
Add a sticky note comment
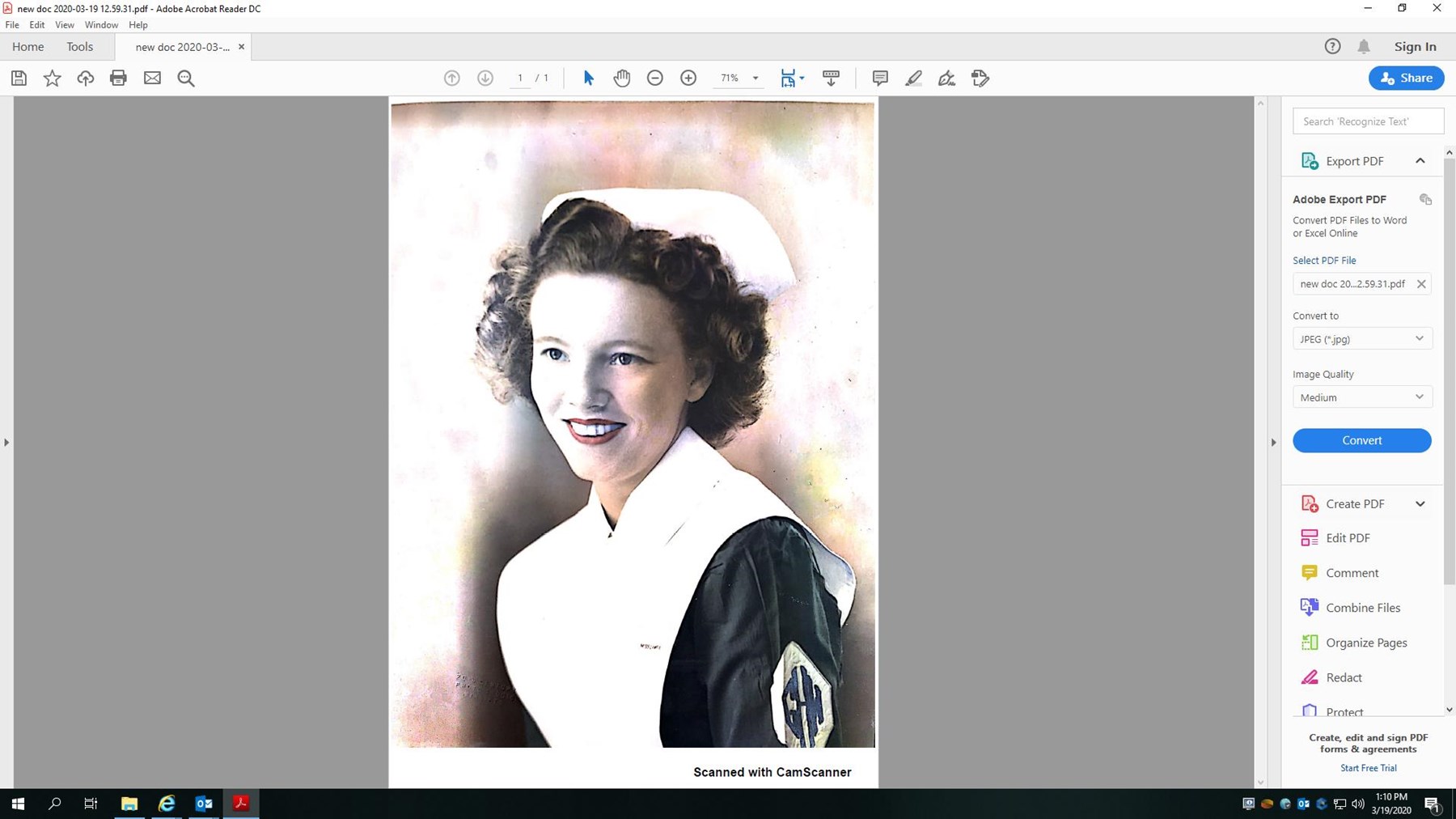(880, 79)
